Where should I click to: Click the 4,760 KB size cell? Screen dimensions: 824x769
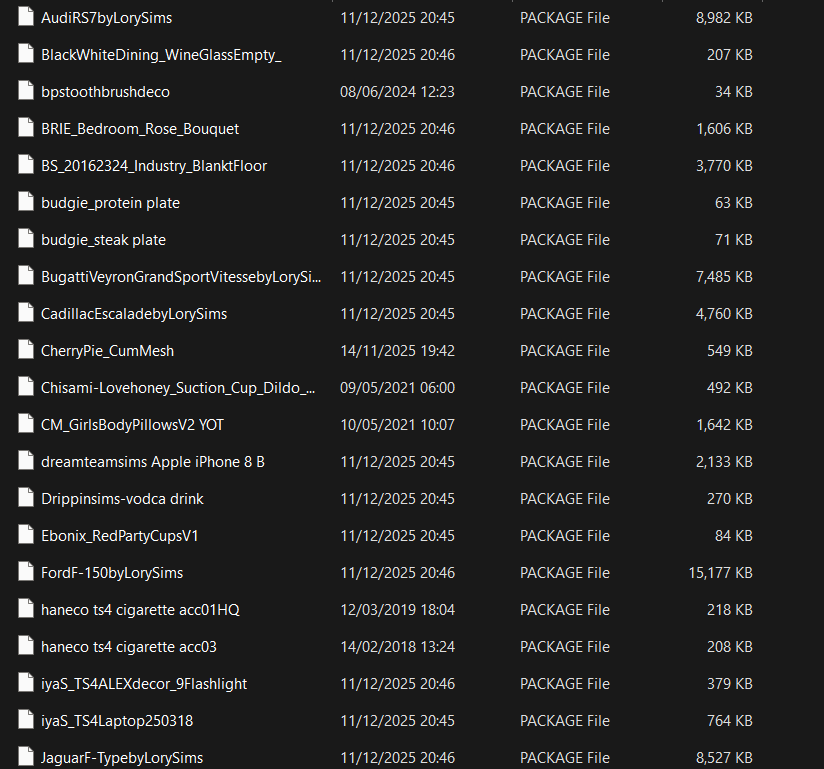point(724,314)
